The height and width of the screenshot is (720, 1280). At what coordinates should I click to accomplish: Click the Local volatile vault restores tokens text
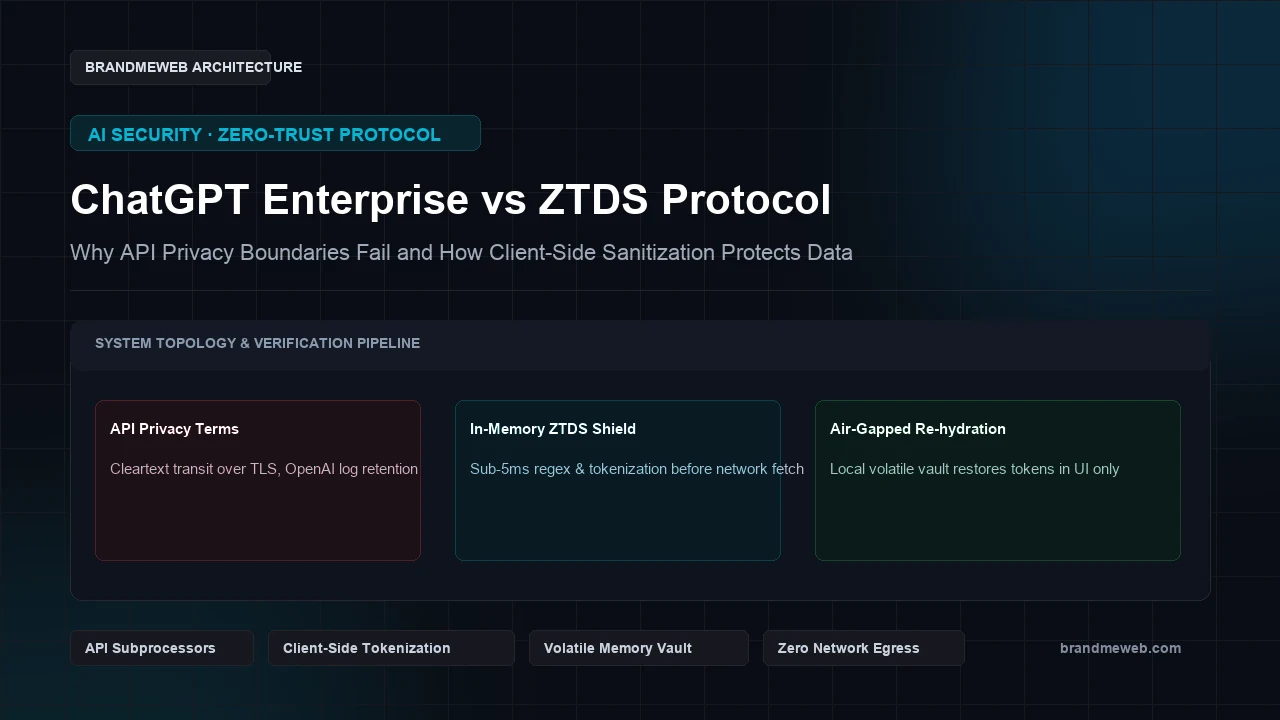[975, 469]
